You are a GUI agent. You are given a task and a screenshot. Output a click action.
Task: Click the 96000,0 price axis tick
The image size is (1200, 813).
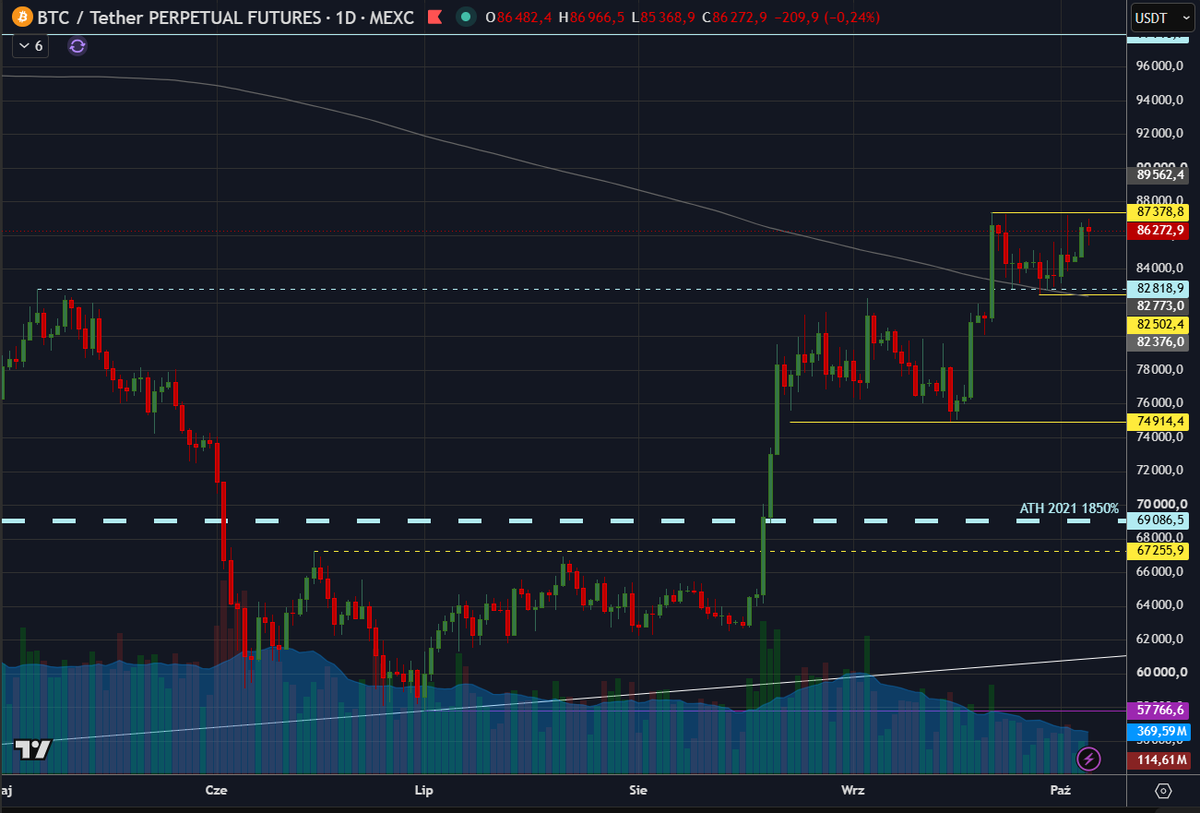1159,67
